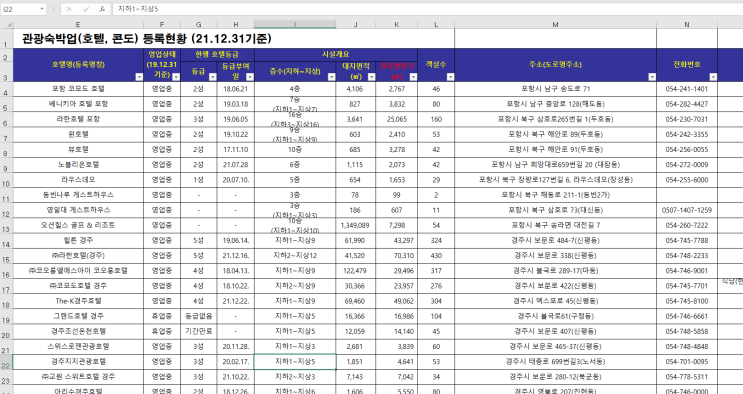Select column K header
Viewport: 743px width, 394px height.
[x=397, y=24]
